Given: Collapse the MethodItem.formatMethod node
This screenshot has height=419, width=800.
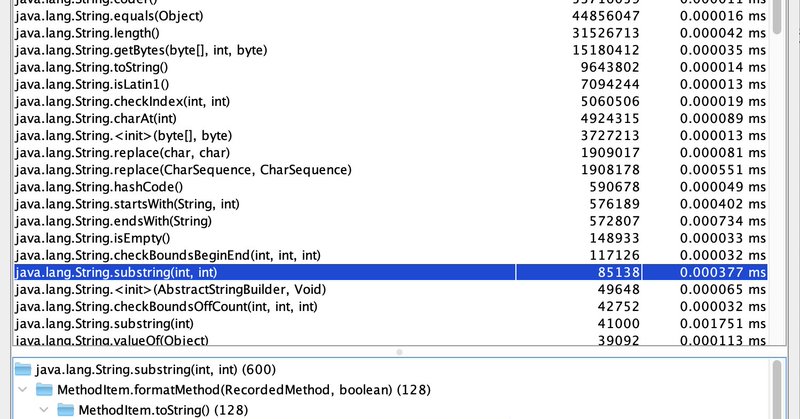Looking at the screenshot, I should pyautogui.click(x=22, y=390).
